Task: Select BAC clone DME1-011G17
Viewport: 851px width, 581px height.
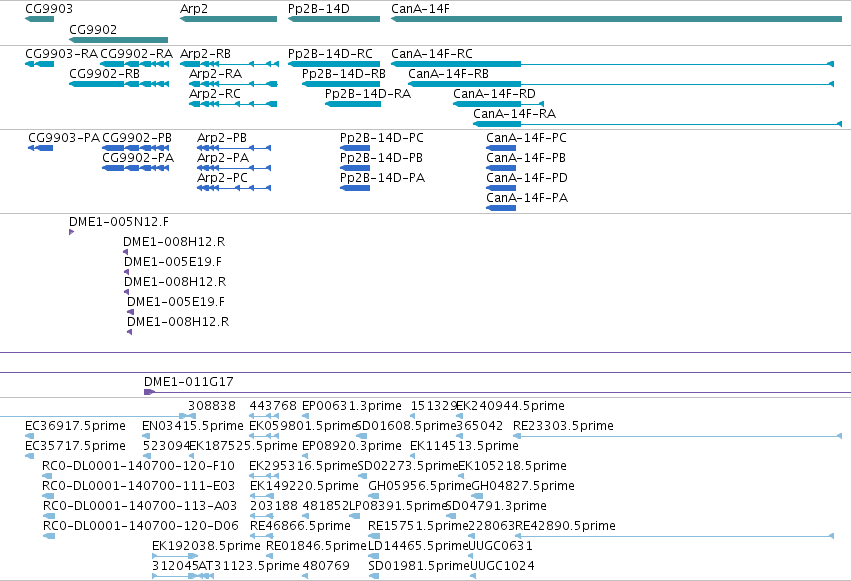Action: [497, 392]
